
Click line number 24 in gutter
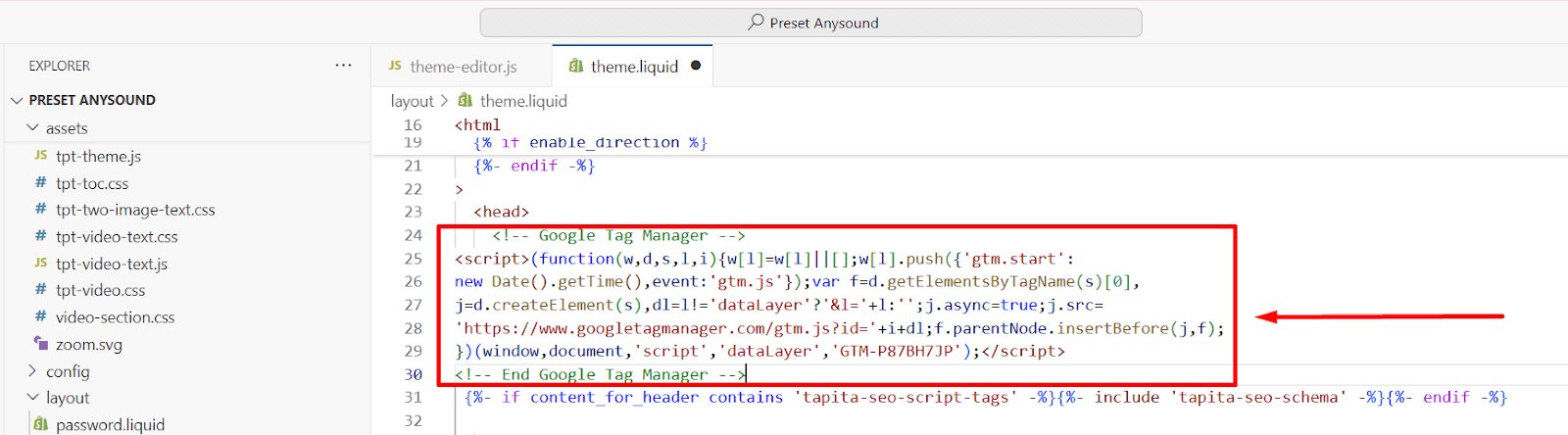(x=413, y=235)
